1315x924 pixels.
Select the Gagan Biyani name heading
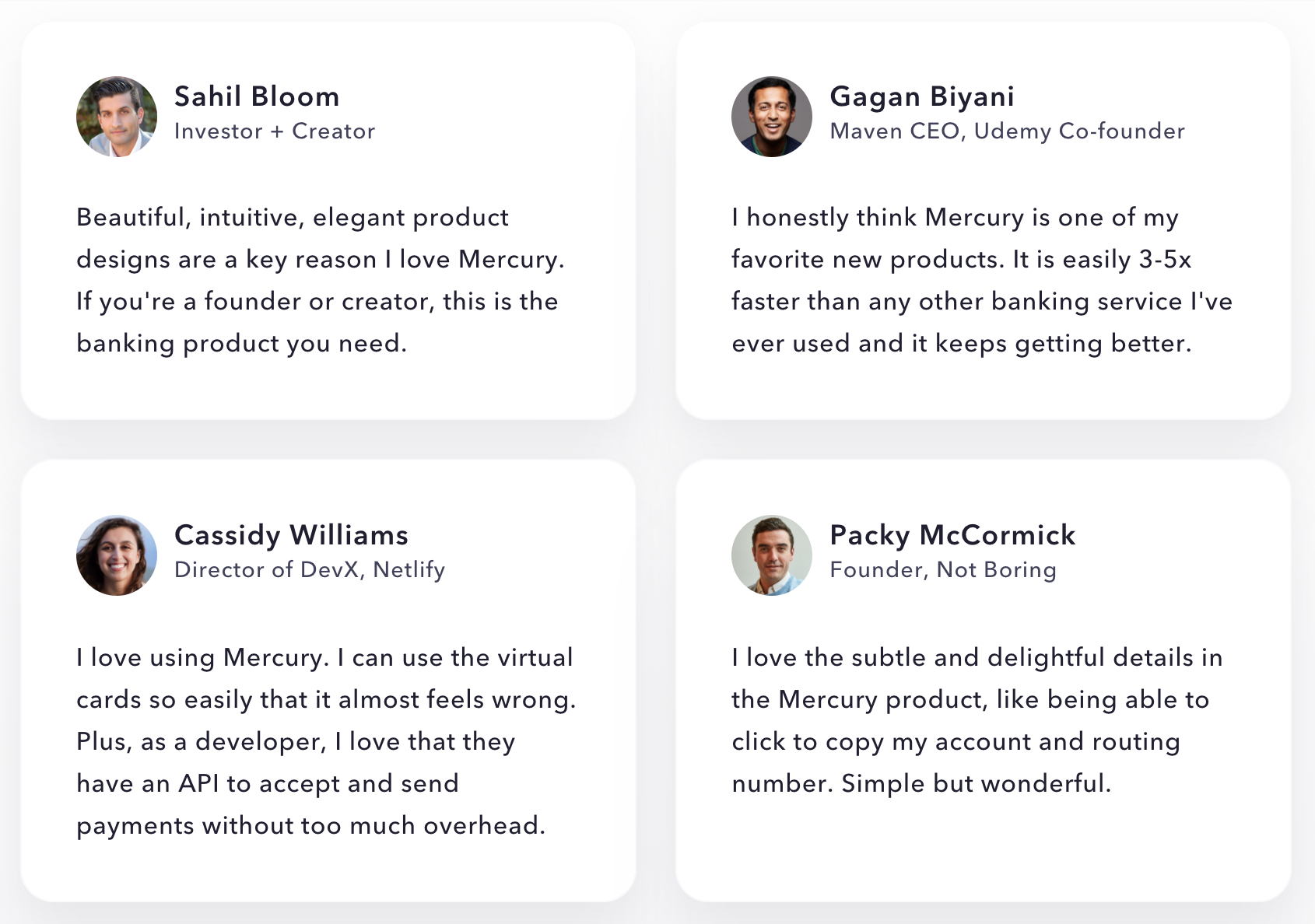coord(922,96)
